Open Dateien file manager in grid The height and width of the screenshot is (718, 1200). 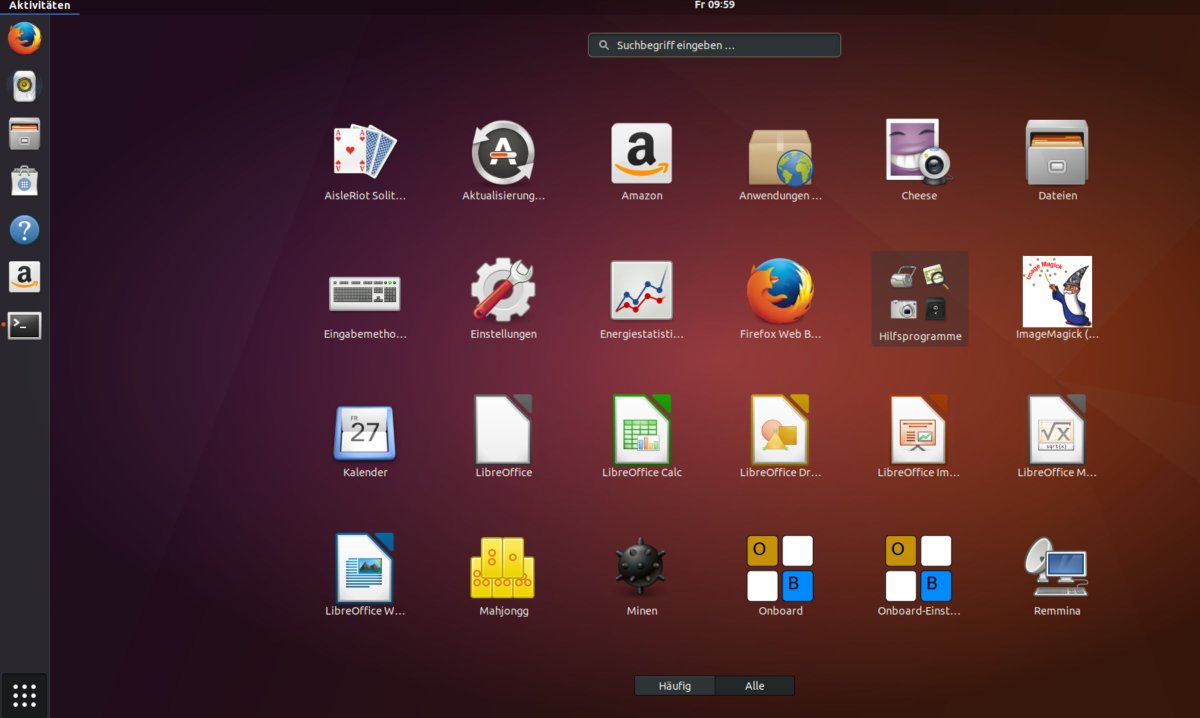click(x=1057, y=160)
